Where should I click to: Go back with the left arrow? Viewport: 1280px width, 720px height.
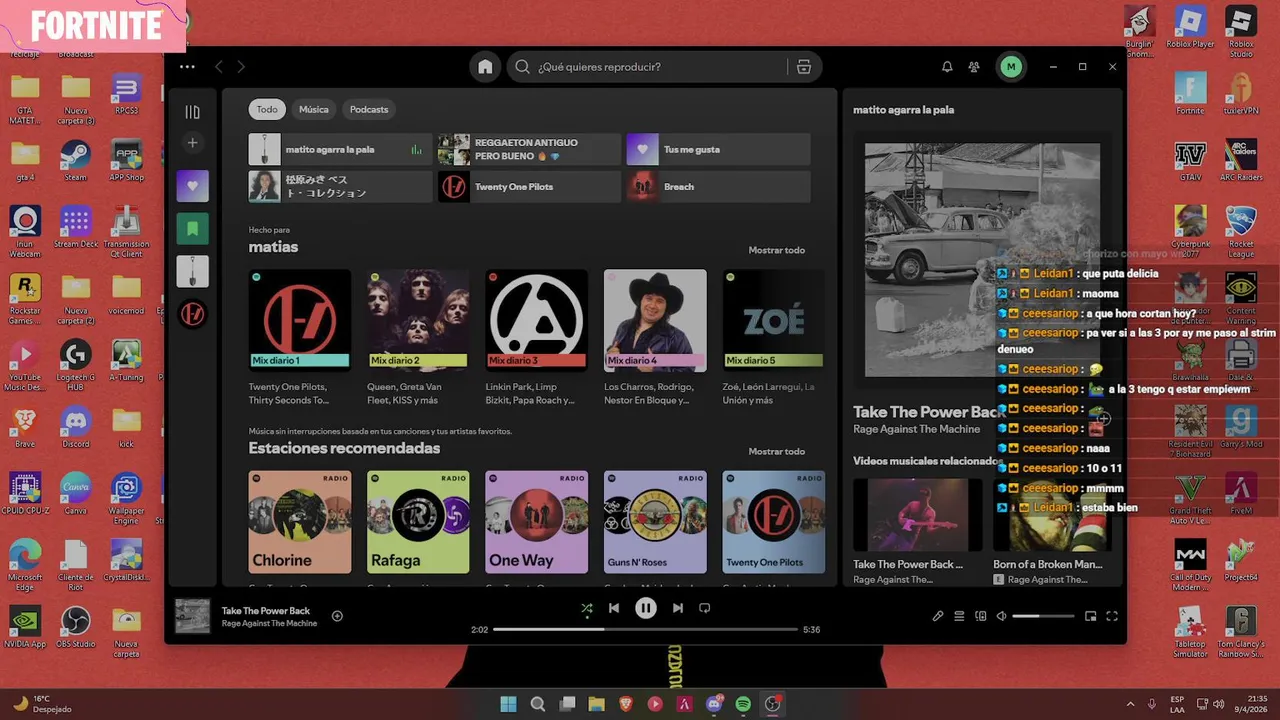click(219, 67)
